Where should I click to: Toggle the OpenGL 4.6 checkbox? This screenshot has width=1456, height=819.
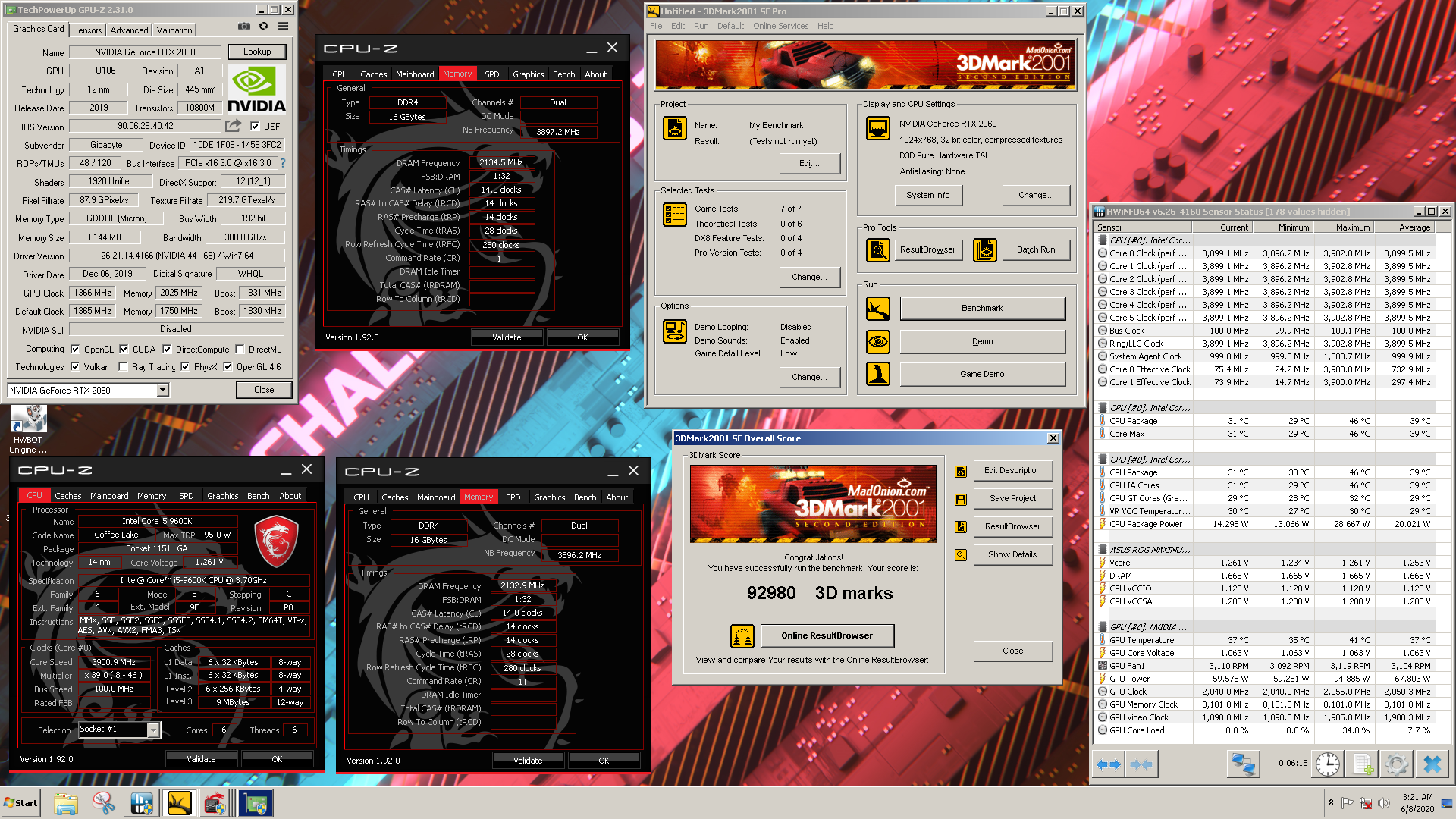[227, 367]
